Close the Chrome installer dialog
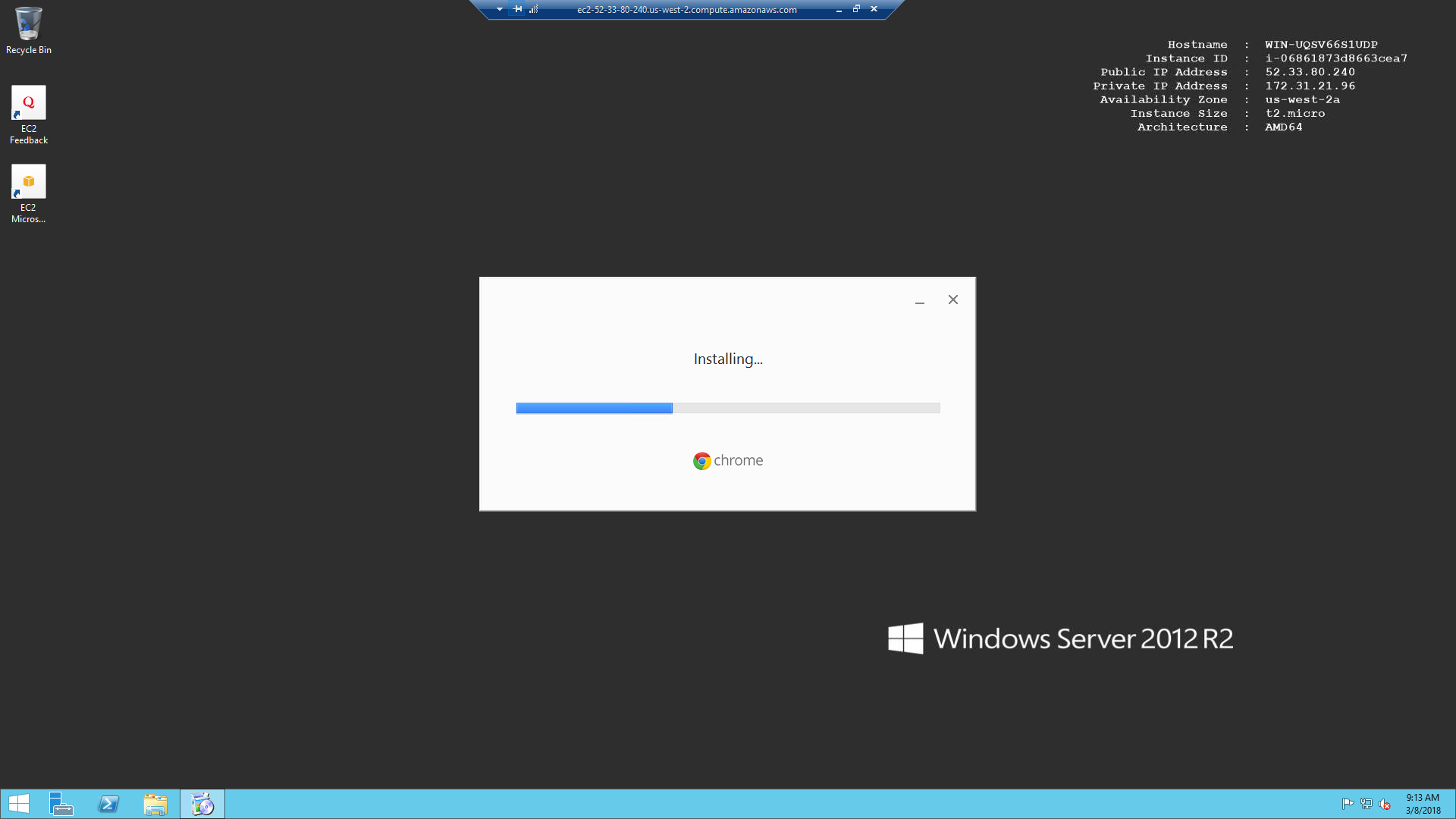 coord(953,300)
